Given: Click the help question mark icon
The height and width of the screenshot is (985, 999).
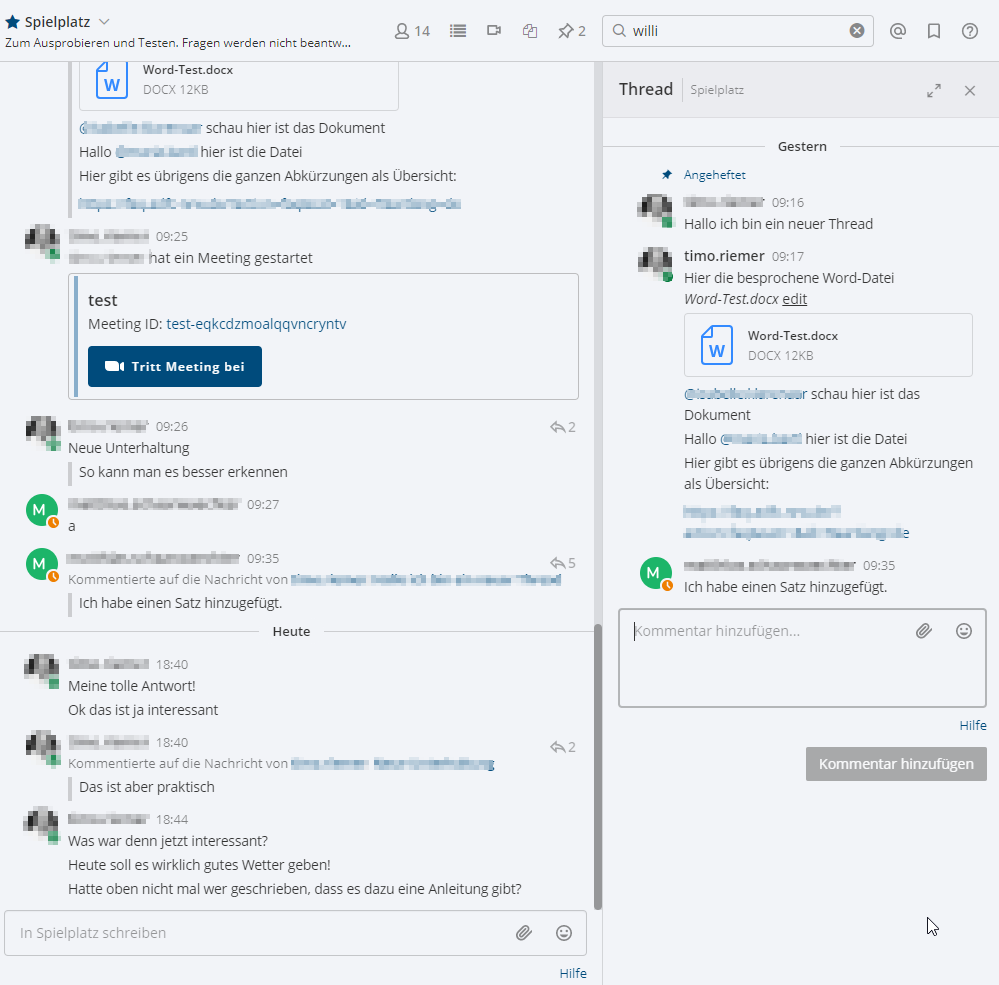Looking at the screenshot, I should click(x=970, y=31).
